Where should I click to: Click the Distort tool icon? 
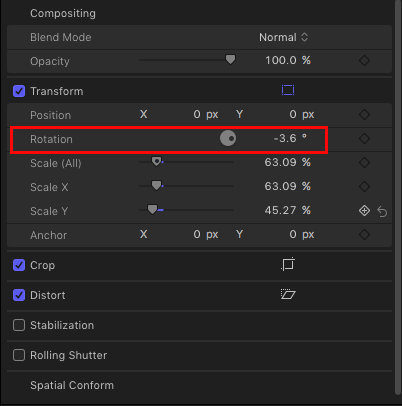(288, 294)
